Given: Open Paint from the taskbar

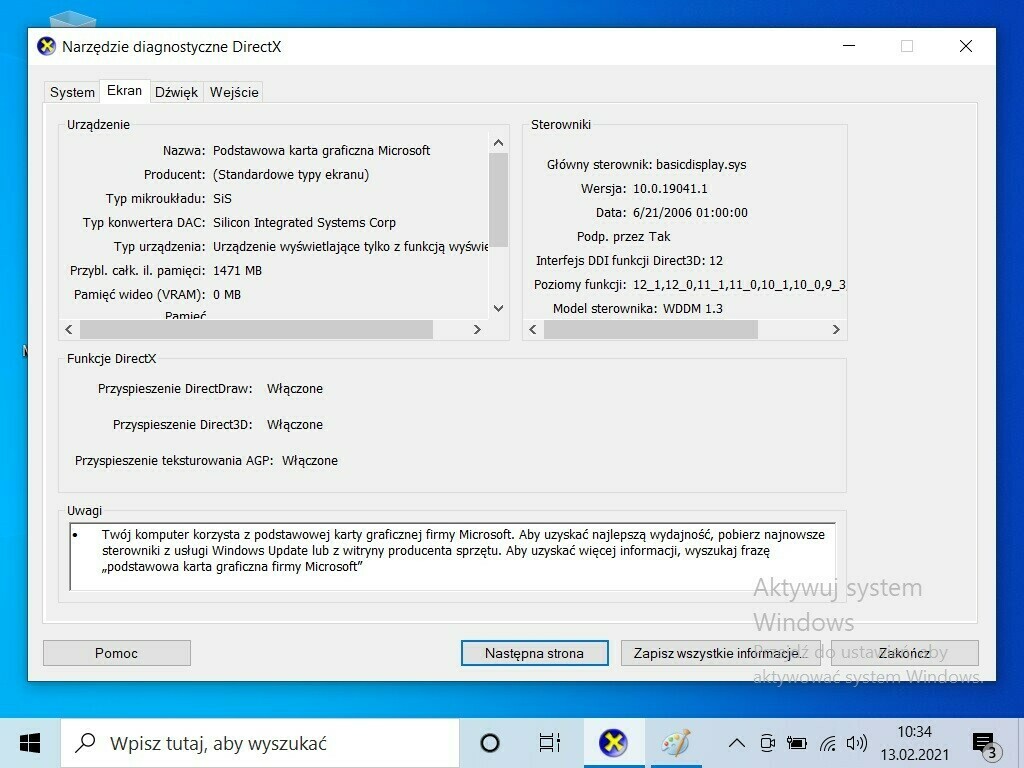Looking at the screenshot, I should (x=676, y=742).
